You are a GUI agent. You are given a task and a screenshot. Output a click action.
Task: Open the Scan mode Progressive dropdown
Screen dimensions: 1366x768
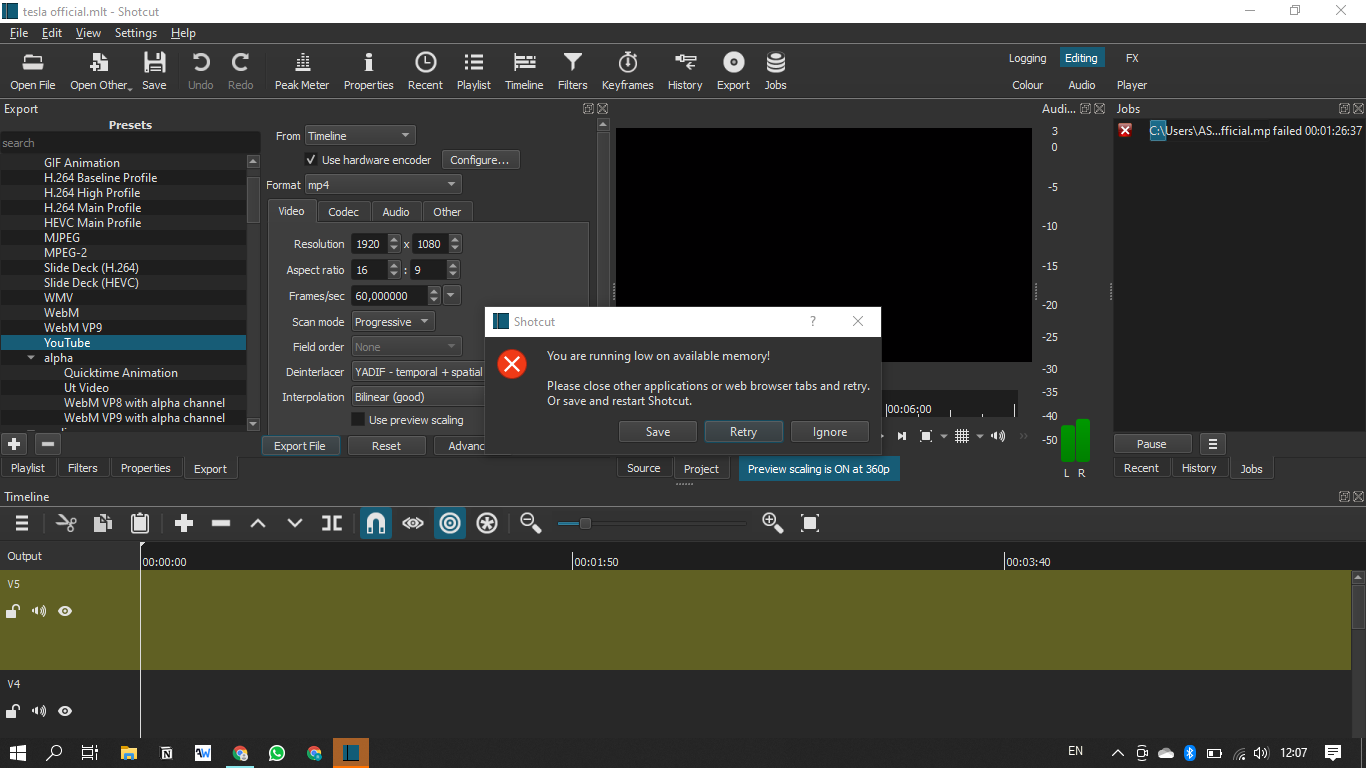click(x=393, y=322)
